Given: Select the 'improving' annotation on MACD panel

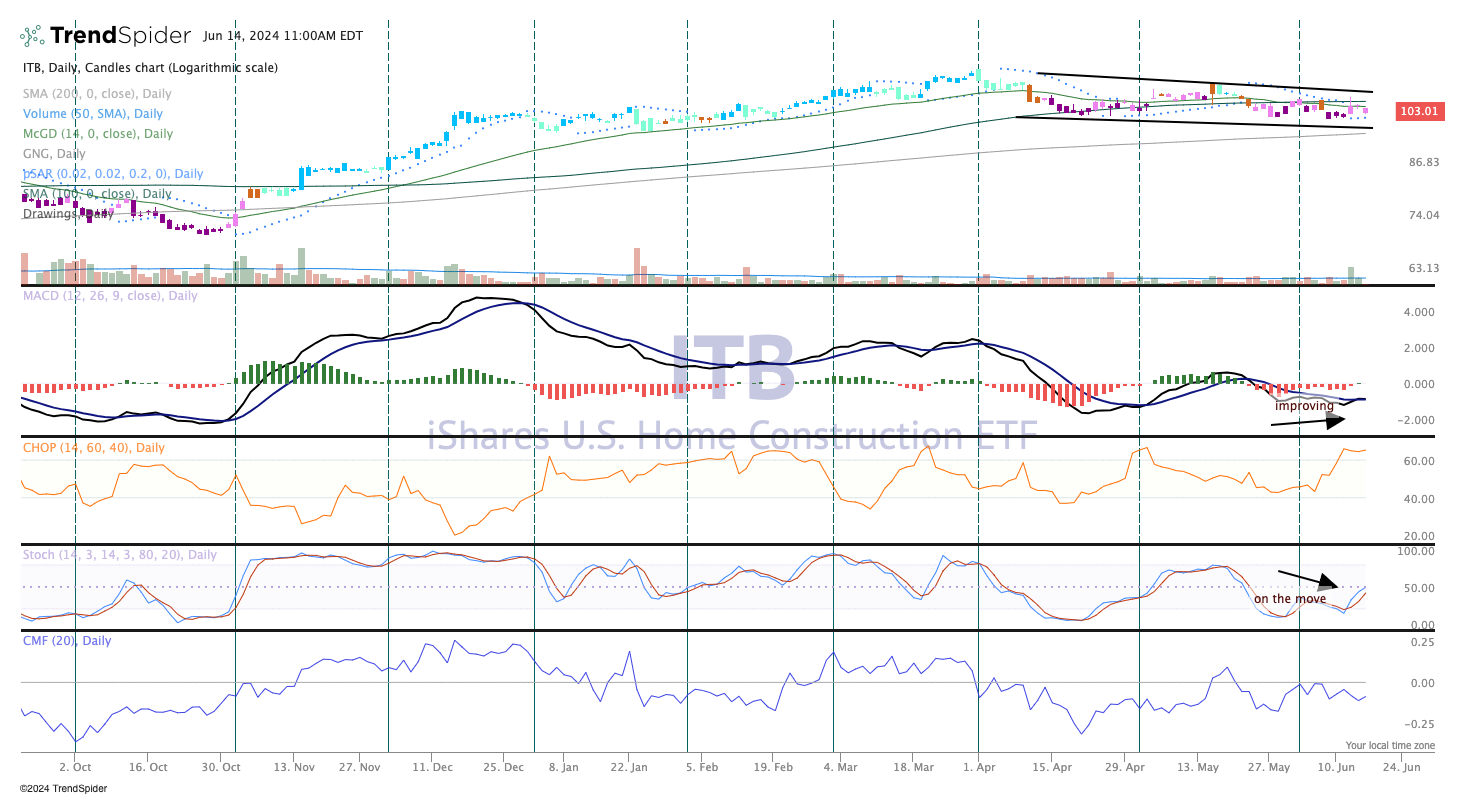Looking at the screenshot, I should point(1304,406).
